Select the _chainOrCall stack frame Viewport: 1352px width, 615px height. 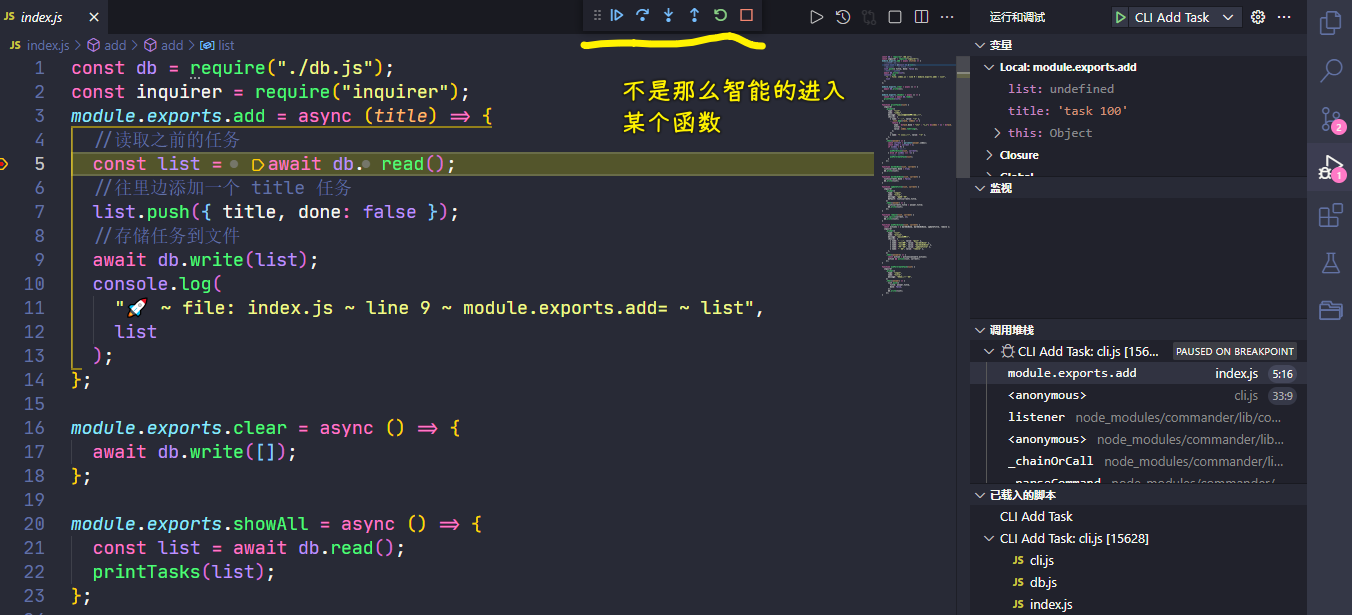(x=1138, y=462)
